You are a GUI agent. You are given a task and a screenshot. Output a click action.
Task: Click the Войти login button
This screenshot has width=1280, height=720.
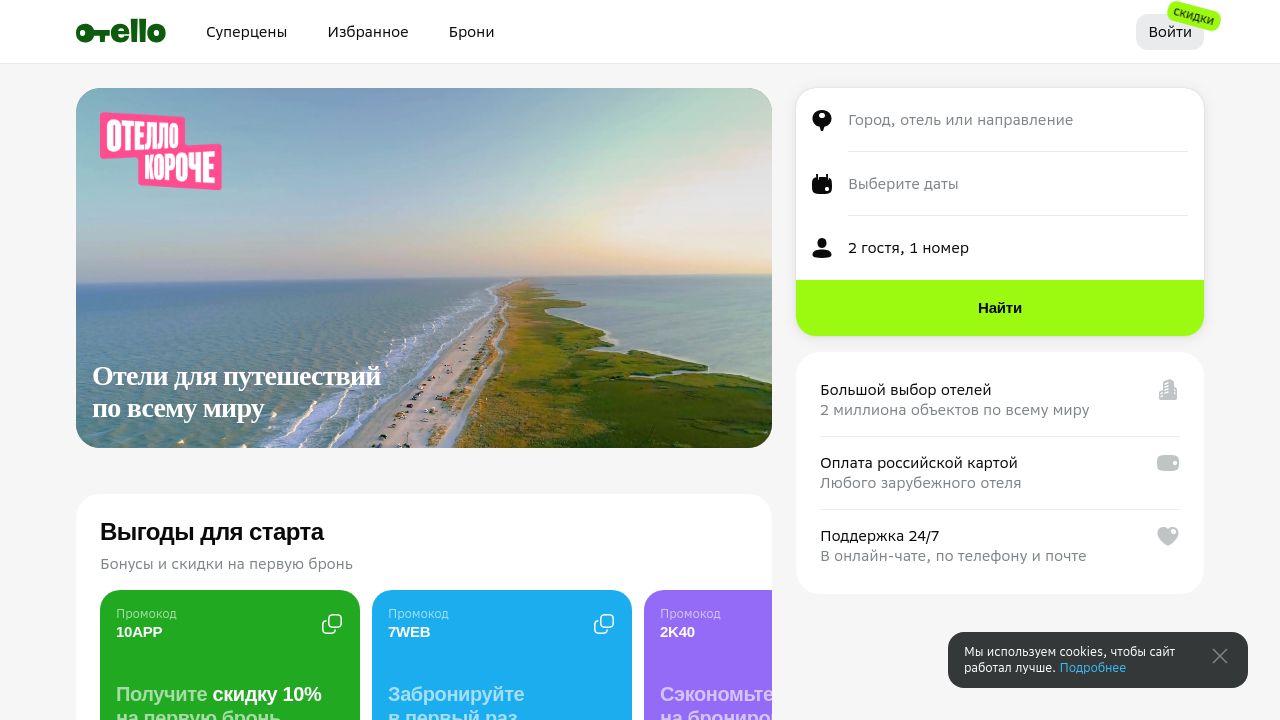pyautogui.click(x=1170, y=32)
